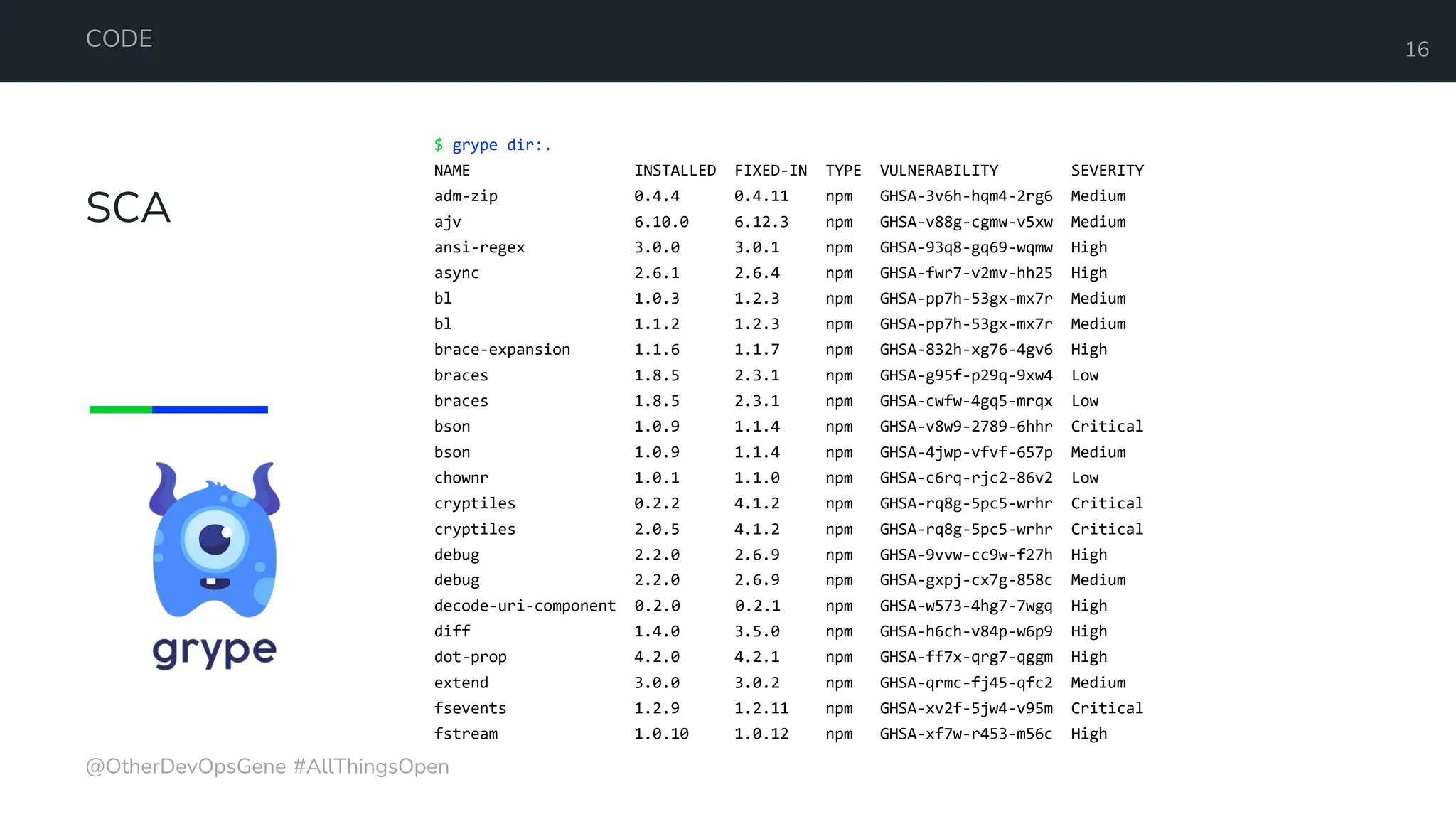The width and height of the screenshot is (1456, 819).
Task: Click vulnerability GHSA-3v6h-hqm4-2rg6
Action: point(966,196)
